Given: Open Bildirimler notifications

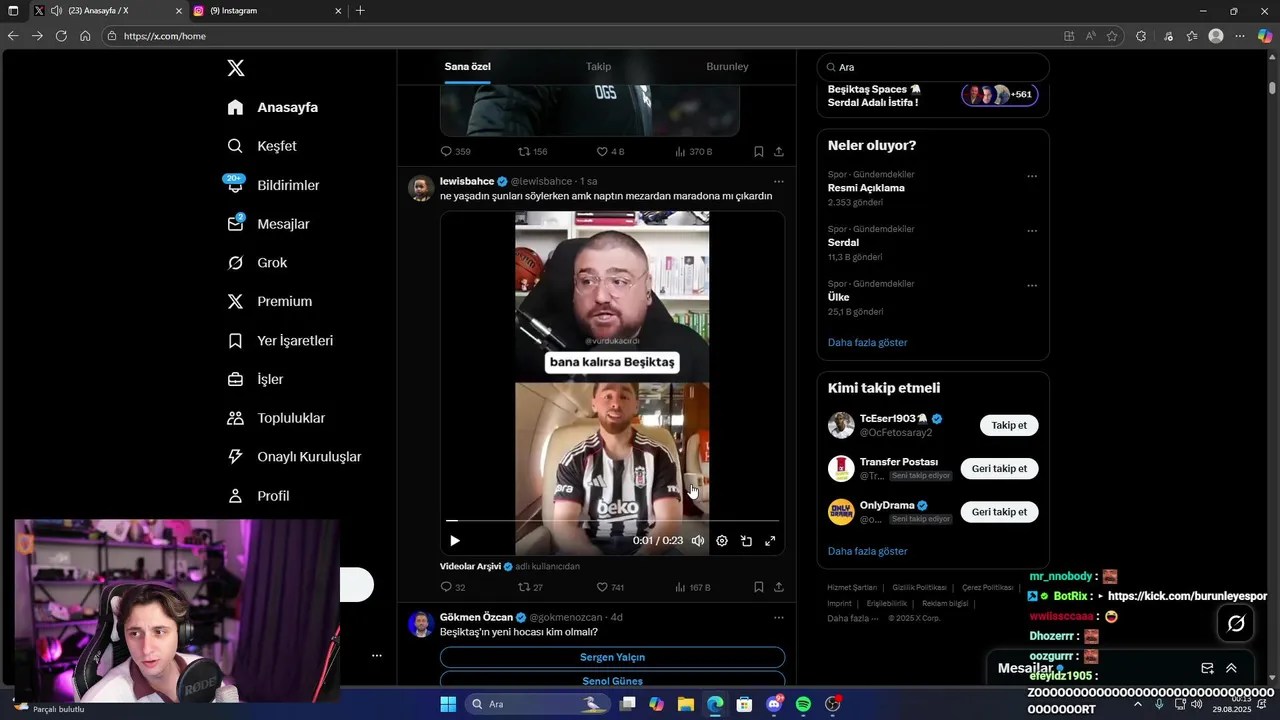Looking at the screenshot, I should pyautogui.click(x=273, y=185).
